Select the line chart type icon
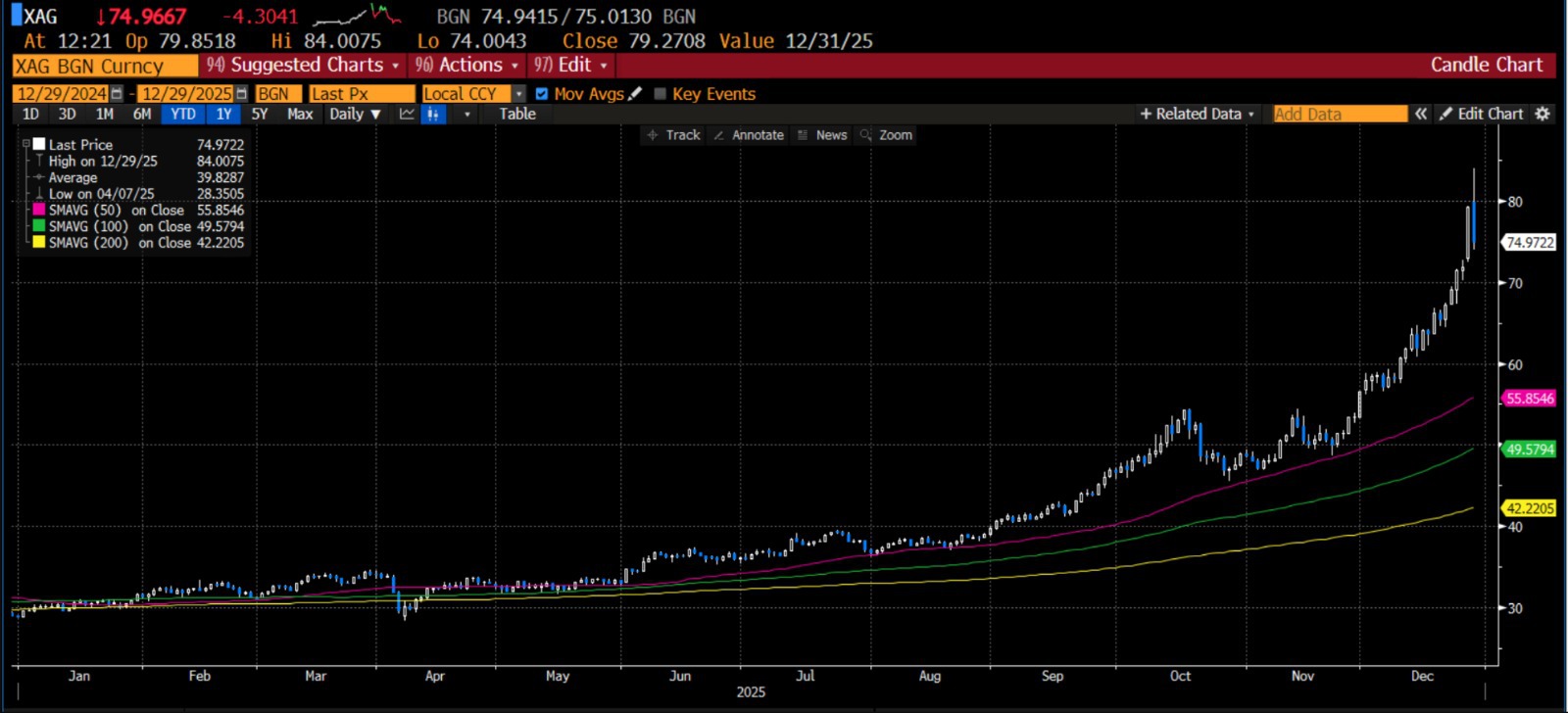 (407, 114)
